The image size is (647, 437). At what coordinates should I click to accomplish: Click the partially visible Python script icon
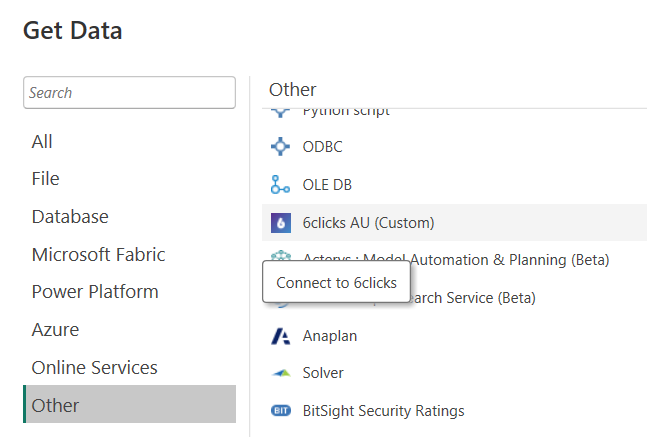pos(281,112)
